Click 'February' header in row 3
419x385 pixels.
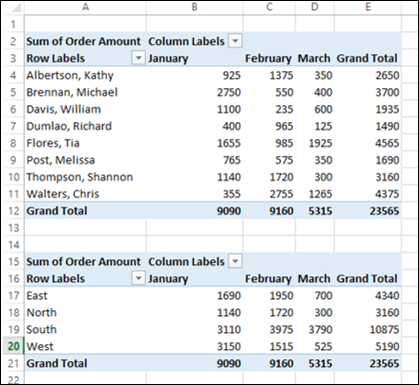coord(268,59)
